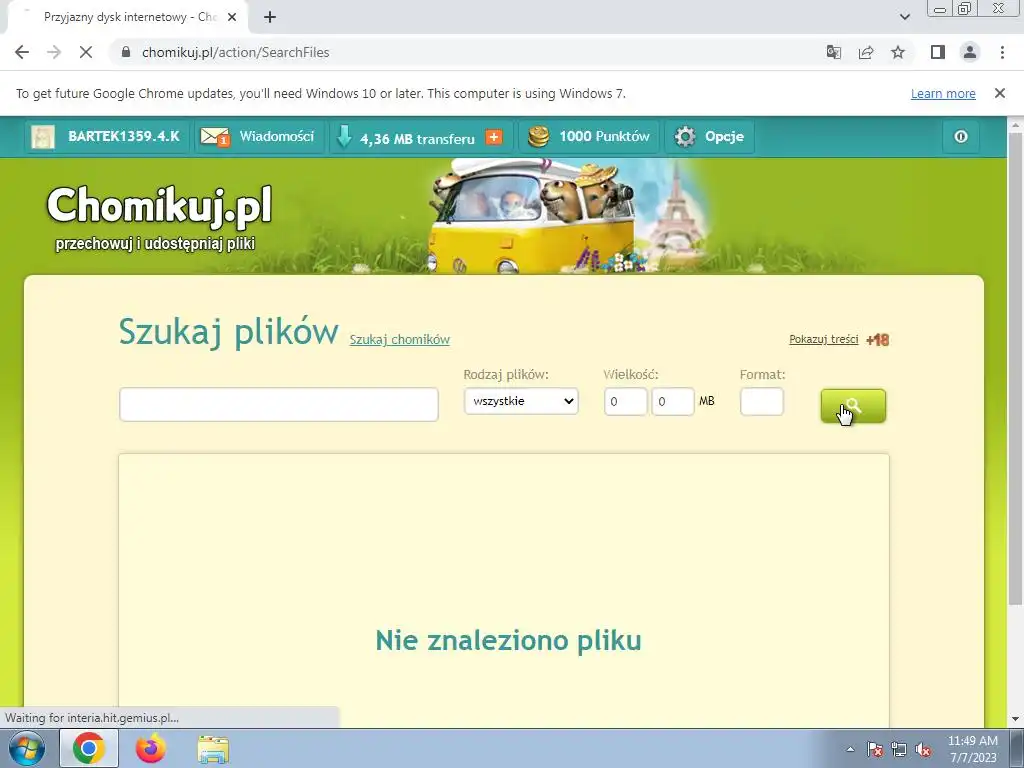The width and height of the screenshot is (1024, 768).
Task: Toggle the browser side panel icon
Action: click(x=938, y=52)
